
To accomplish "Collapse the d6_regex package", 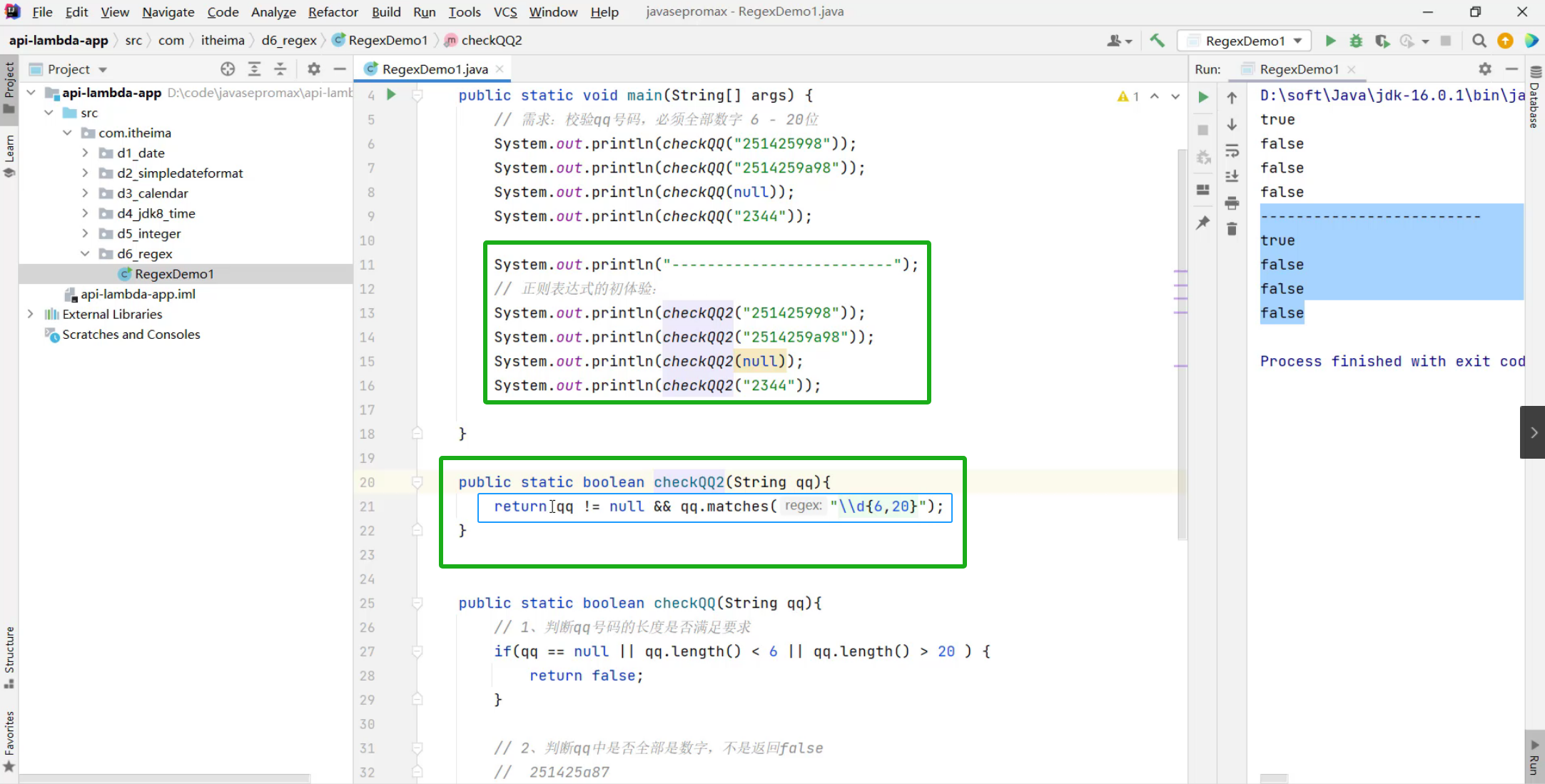I will point(85,253).
